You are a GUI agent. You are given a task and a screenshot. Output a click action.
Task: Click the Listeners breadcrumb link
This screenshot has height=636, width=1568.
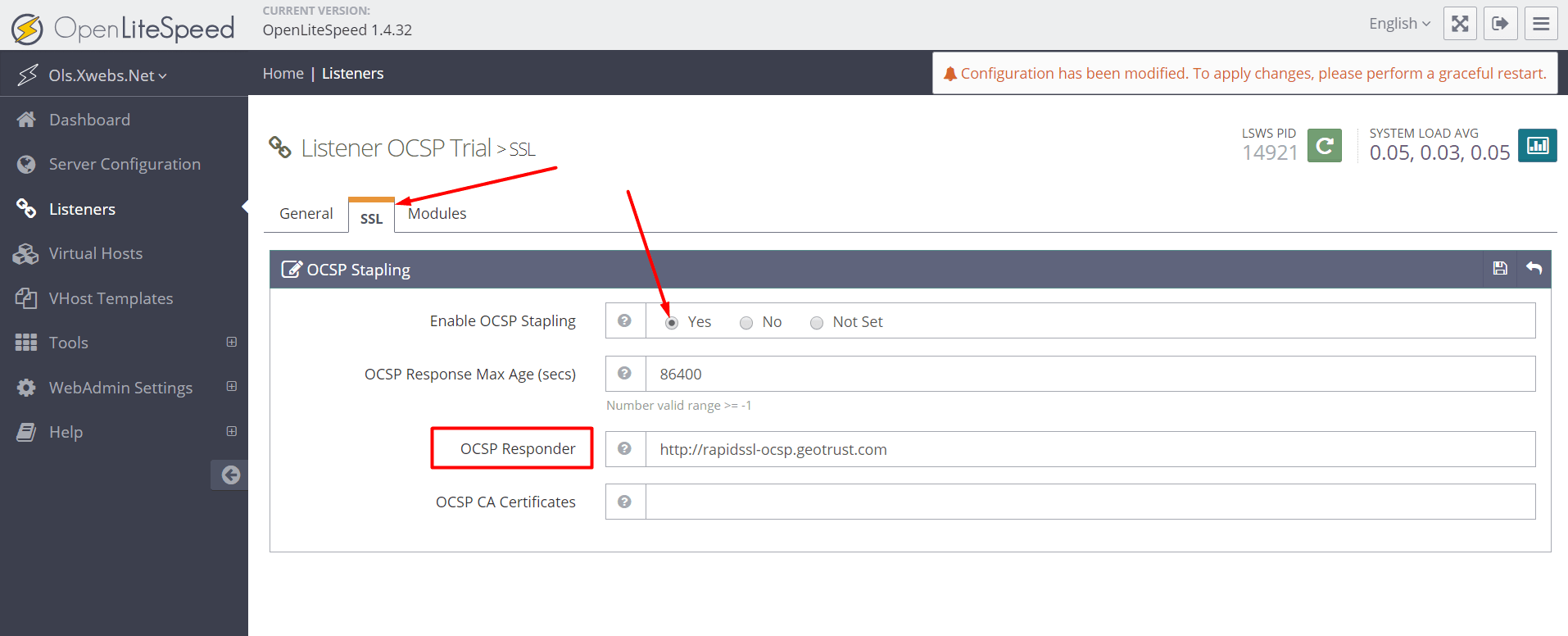(352, 74)
